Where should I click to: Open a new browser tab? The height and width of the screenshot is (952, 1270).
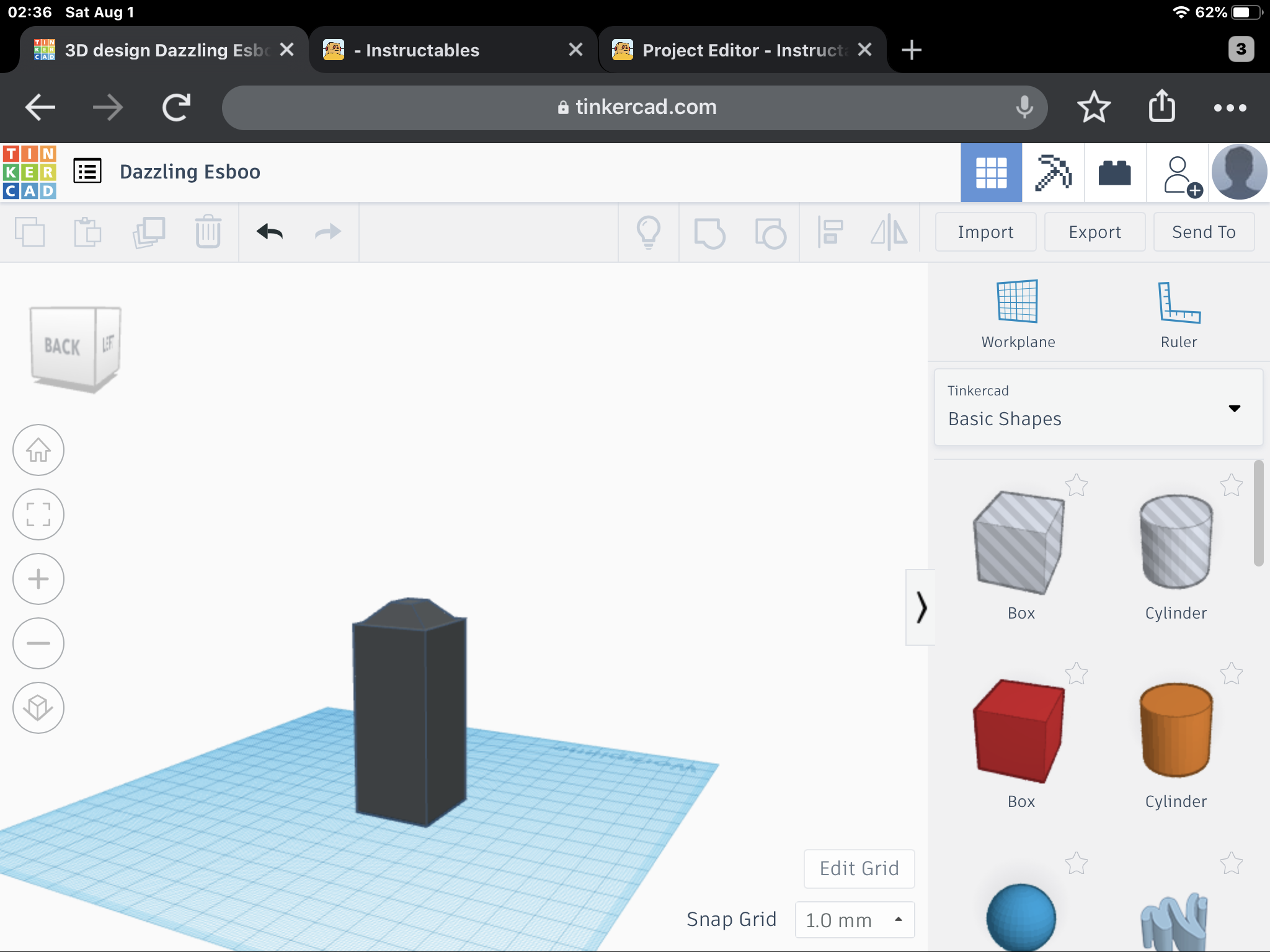[x=911, y=50]
